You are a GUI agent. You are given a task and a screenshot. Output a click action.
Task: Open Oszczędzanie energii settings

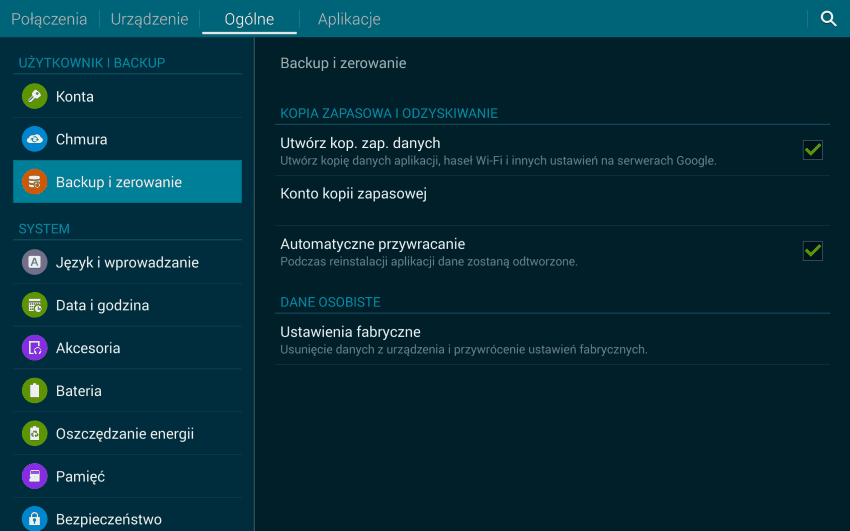click(127, 433)
